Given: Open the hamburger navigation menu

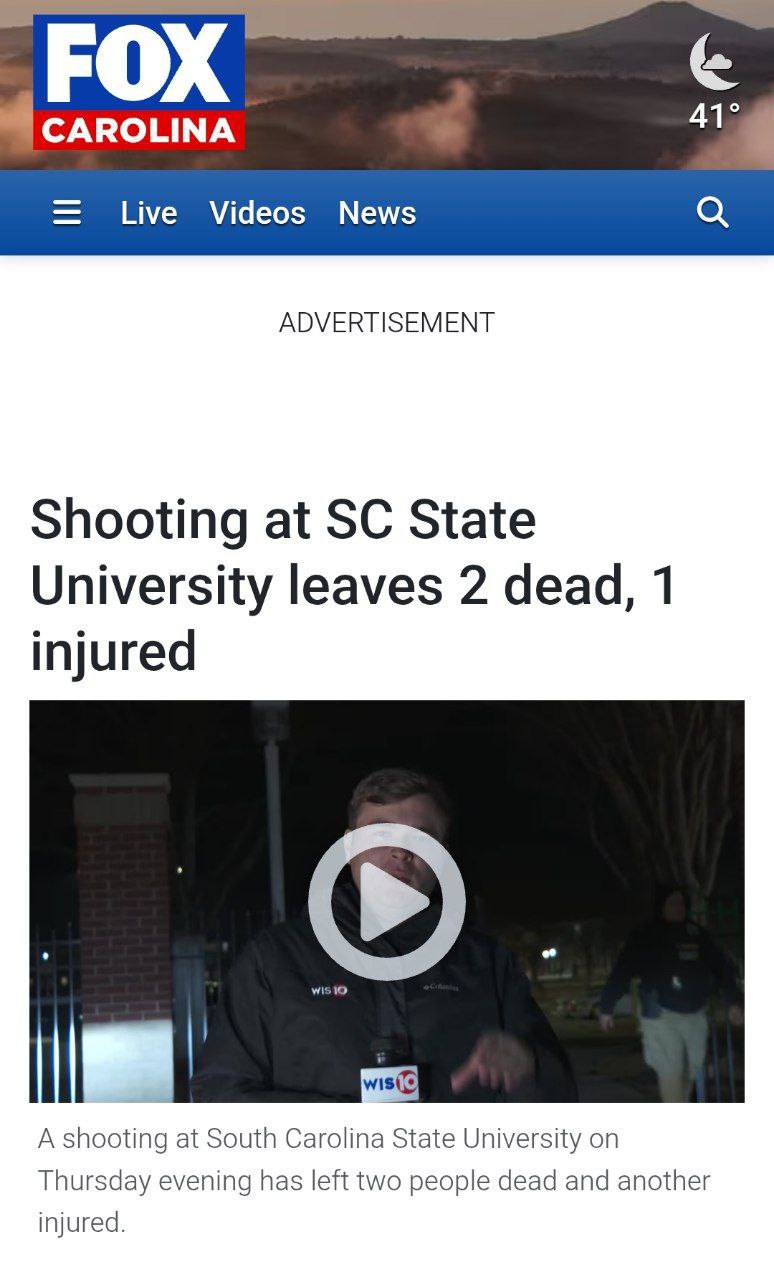Looking at the screenshot, I should coord(66,213).
